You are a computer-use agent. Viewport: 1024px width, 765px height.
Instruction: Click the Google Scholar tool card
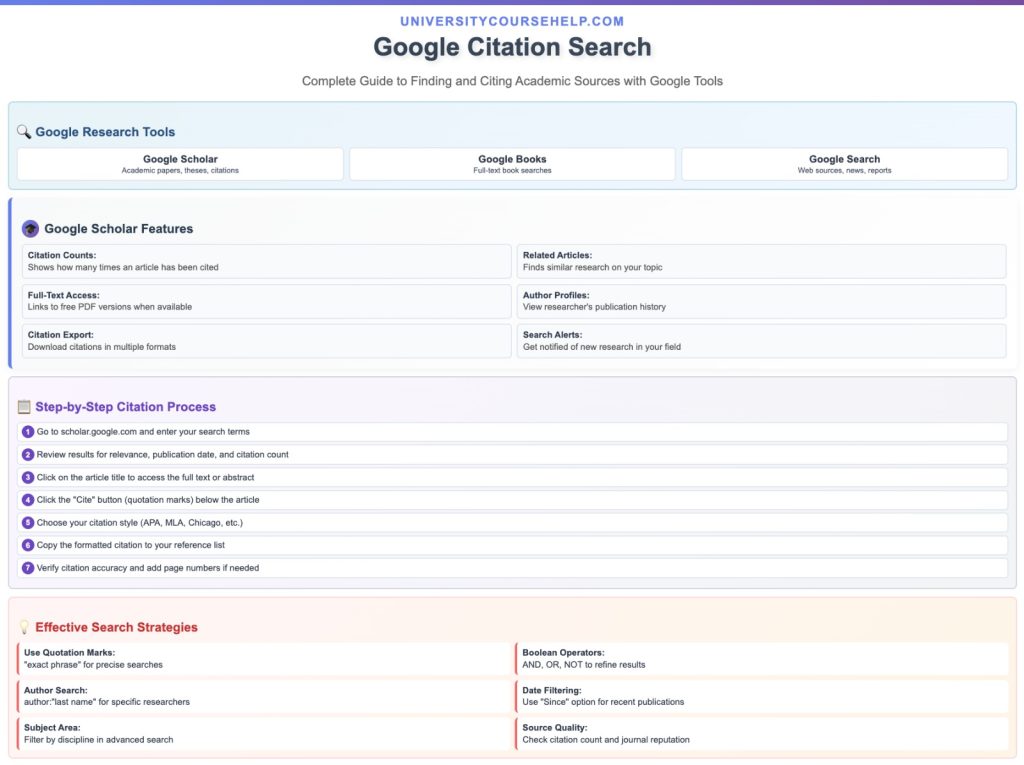[180, 164]
